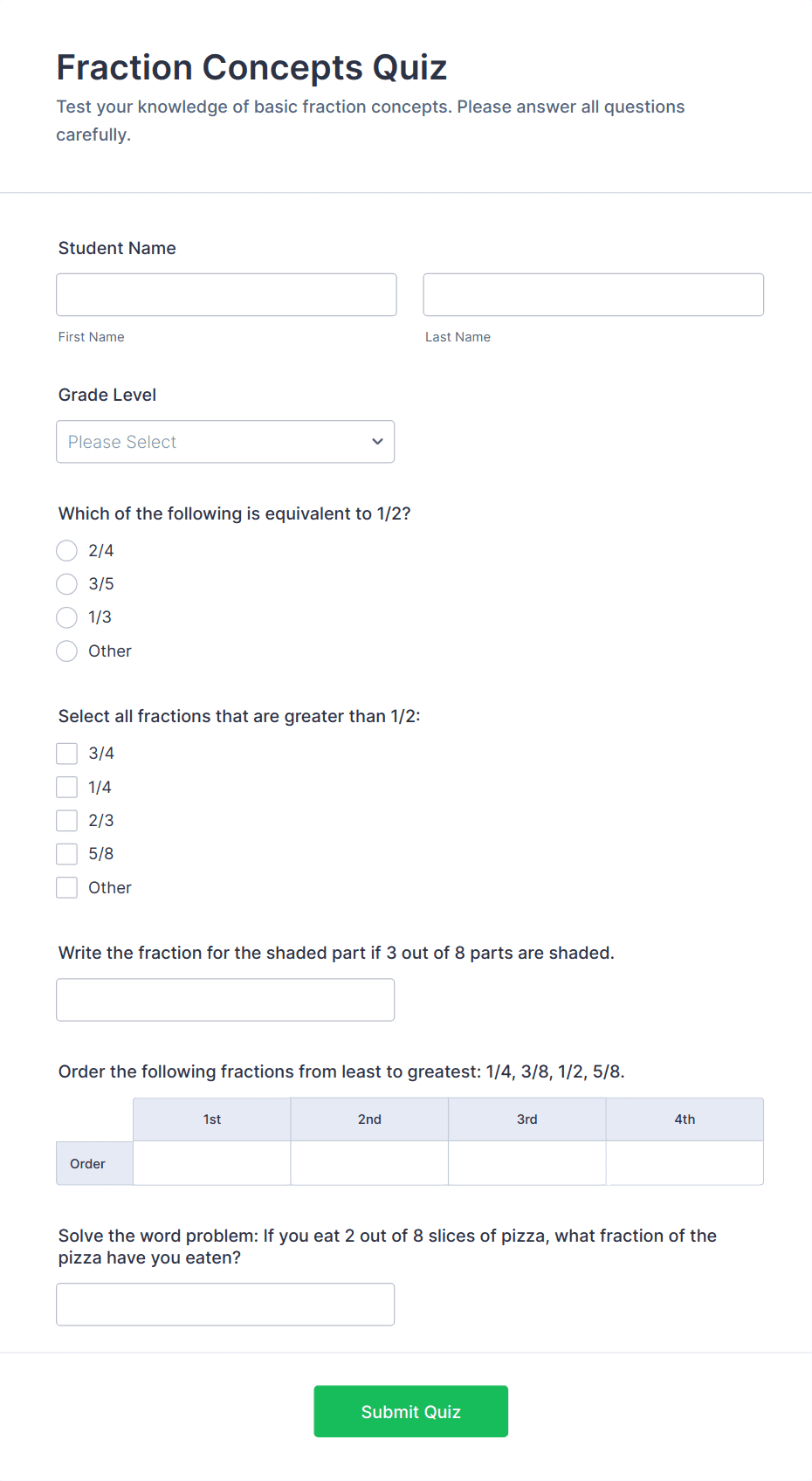Select the 2/4 radio button

pyautogui.click(x=66, y=550)
